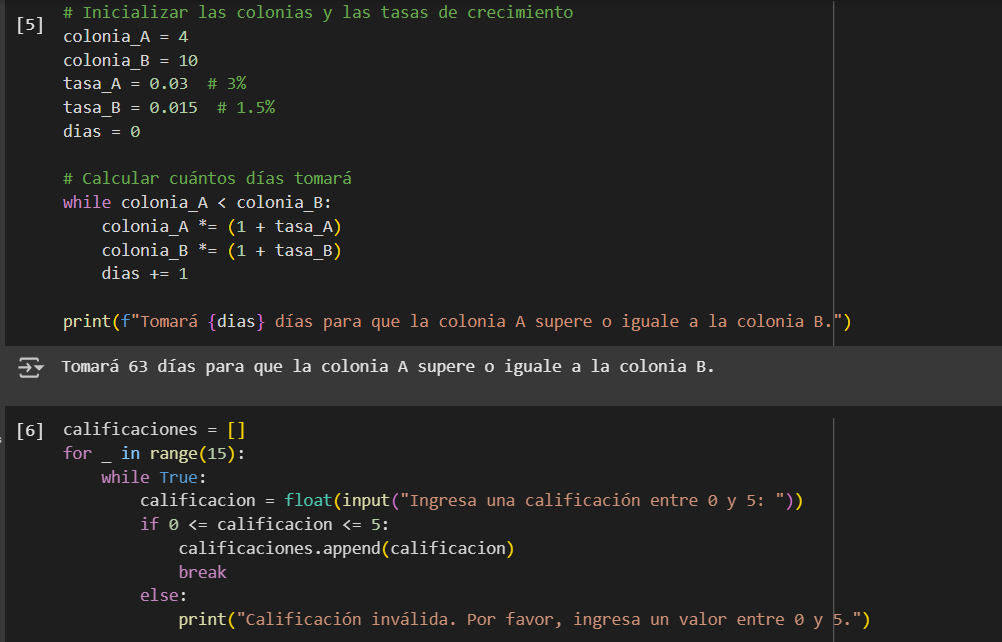Screen dimensions: 1002x642
Task: Click the 'for _ in range(15):' line
Action: pos(154,454)
